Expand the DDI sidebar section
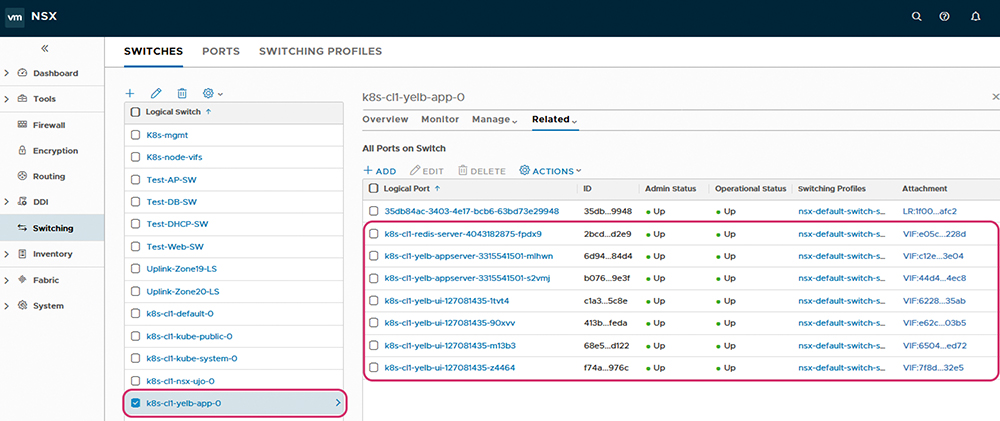1000x421 pixels. (x=6, y=202)
